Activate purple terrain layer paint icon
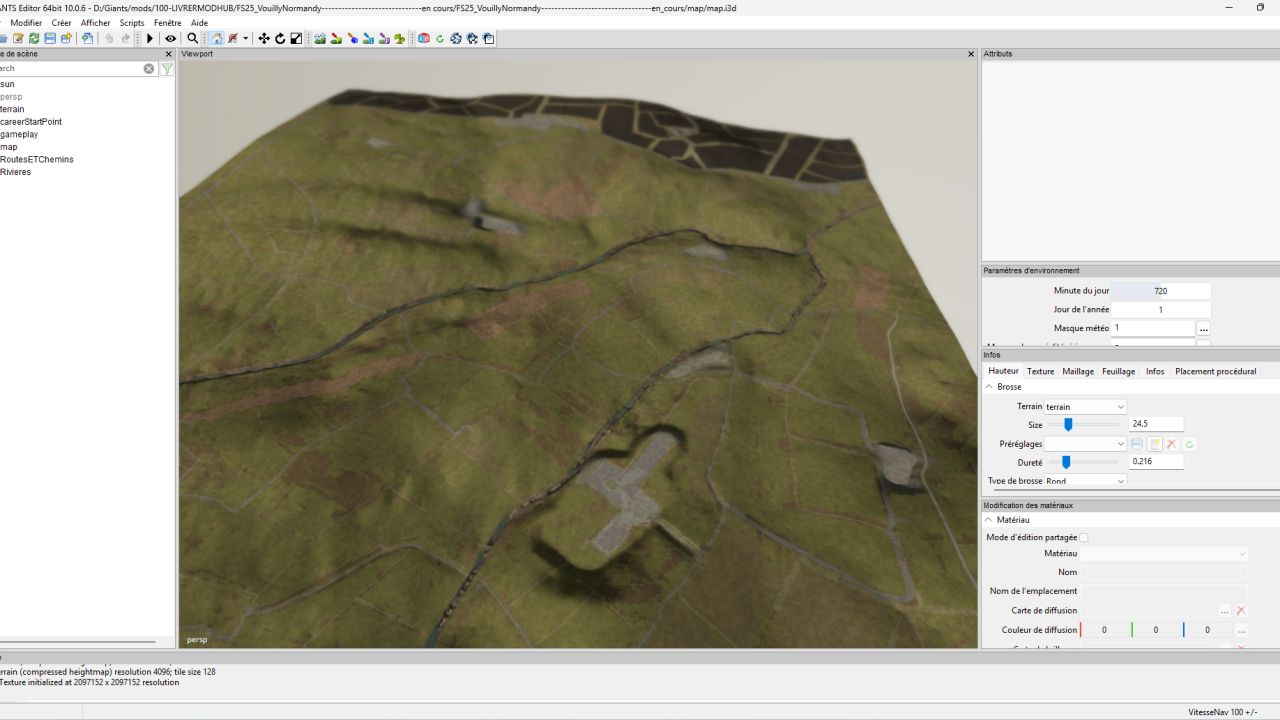 tap(384, 38)
